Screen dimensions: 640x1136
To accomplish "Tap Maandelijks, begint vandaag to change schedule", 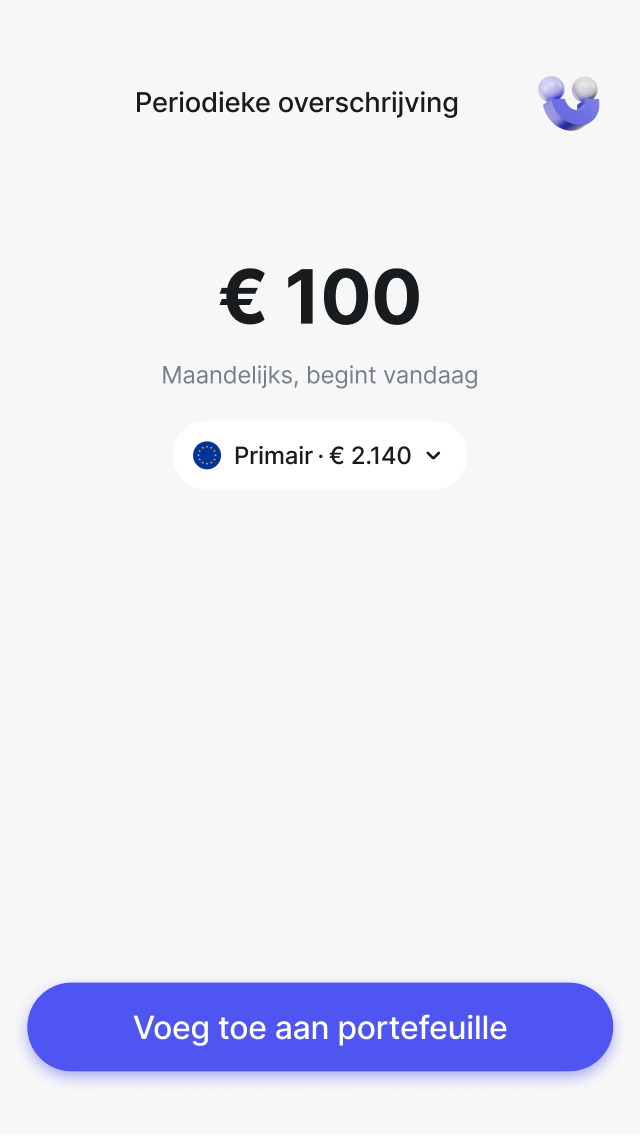I will tap(319, 375).
